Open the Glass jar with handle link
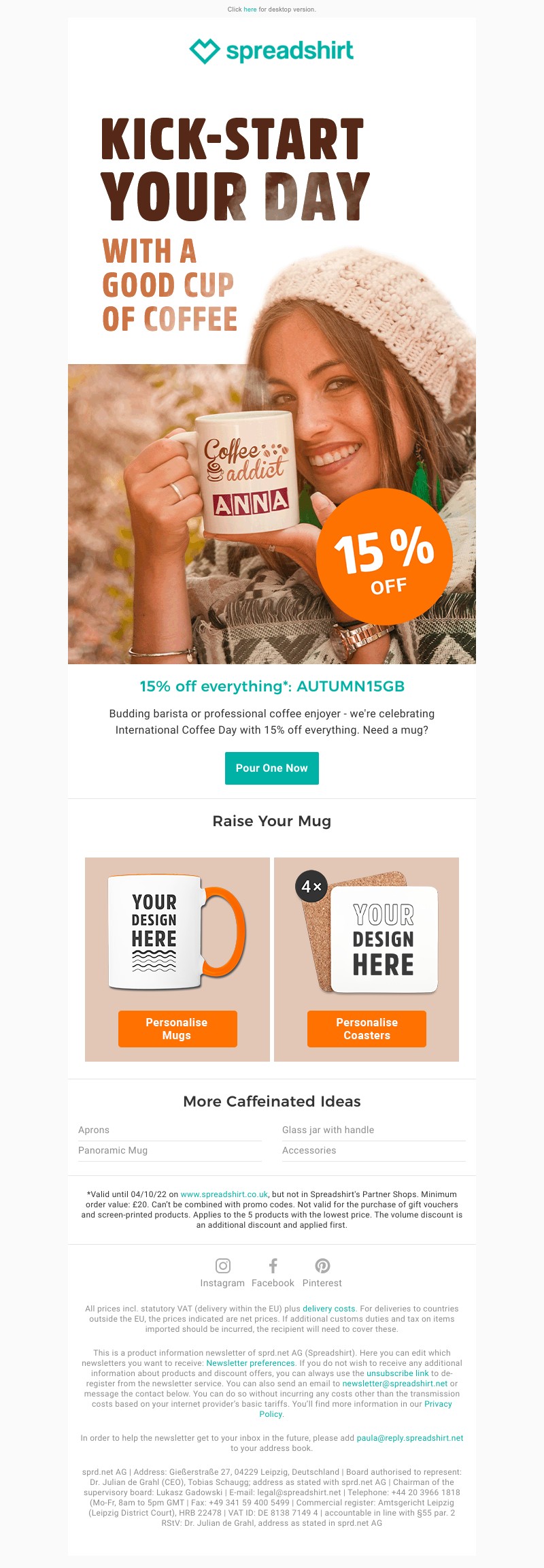This screenshot has height=1568, width=544. coord(328,1130)
